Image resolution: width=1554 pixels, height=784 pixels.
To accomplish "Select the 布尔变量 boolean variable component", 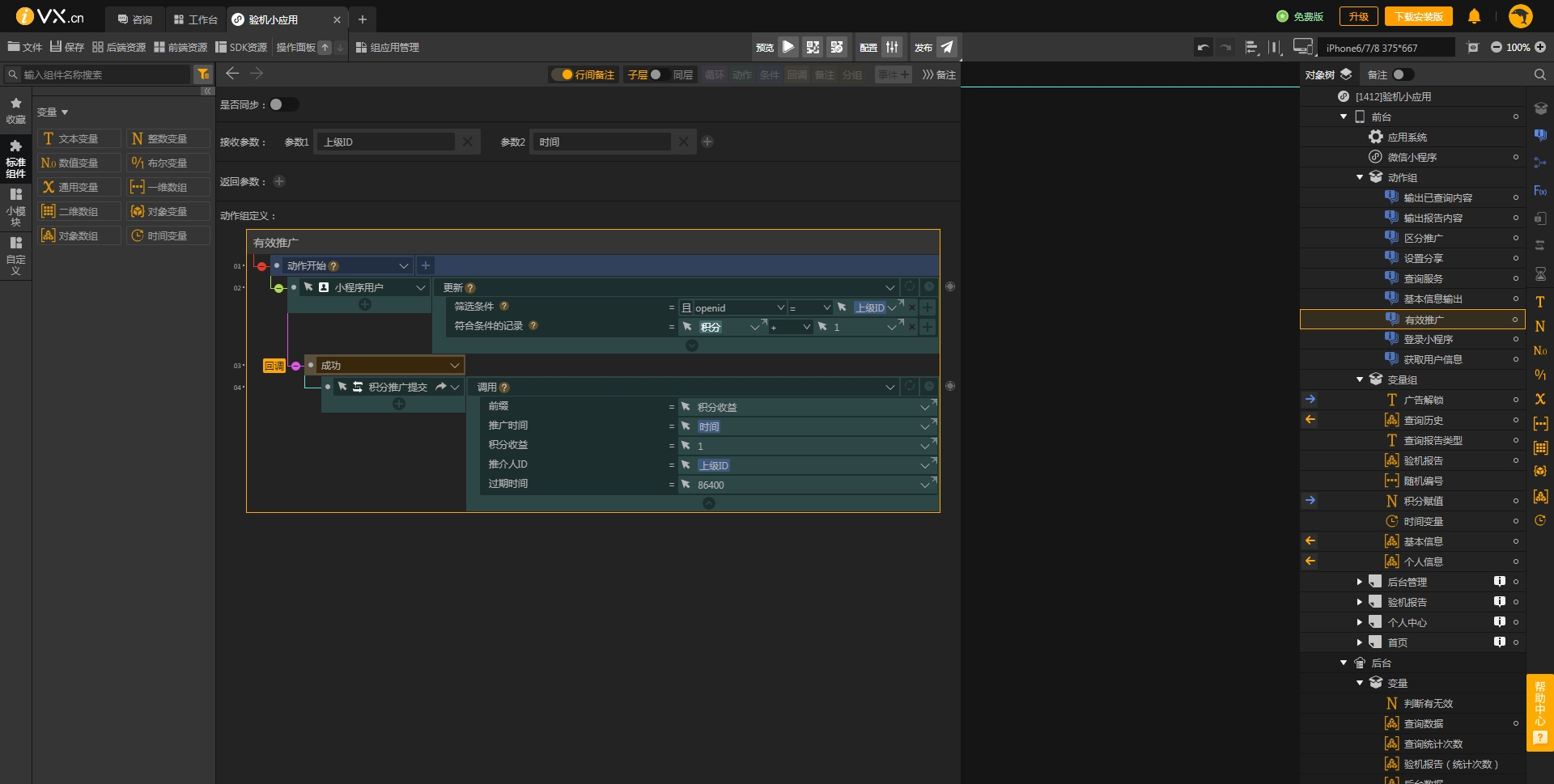I will click(x=168, y=163).
